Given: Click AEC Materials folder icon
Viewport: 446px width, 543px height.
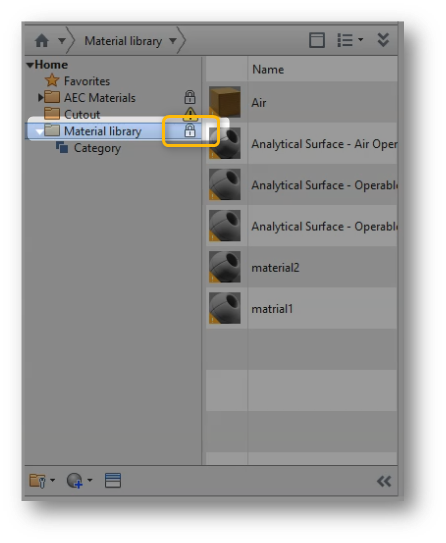Looking at the screenshot, I should click(52, 97).
